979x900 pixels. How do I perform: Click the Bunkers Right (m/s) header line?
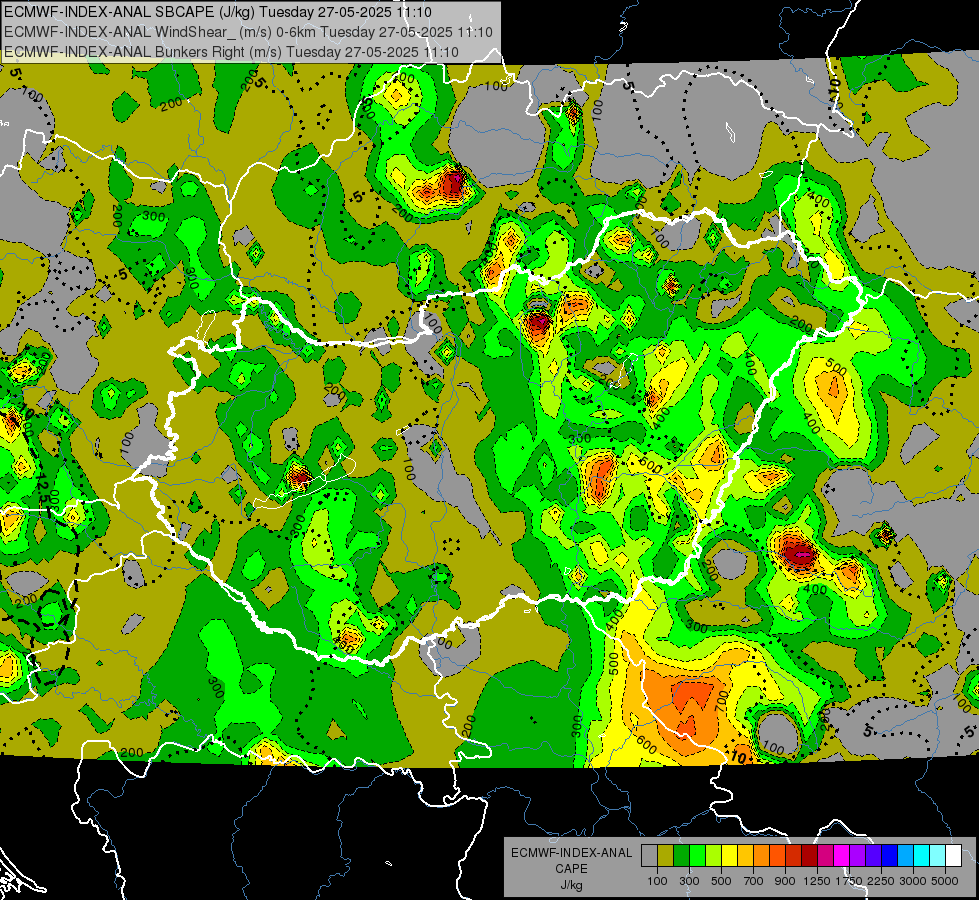[x=231, y=52]
